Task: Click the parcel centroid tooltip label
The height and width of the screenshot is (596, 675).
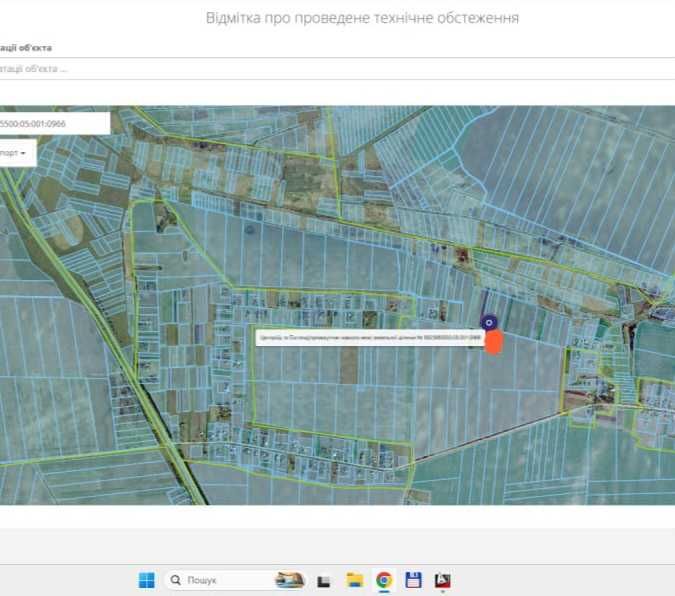Action: pos(368,339)
